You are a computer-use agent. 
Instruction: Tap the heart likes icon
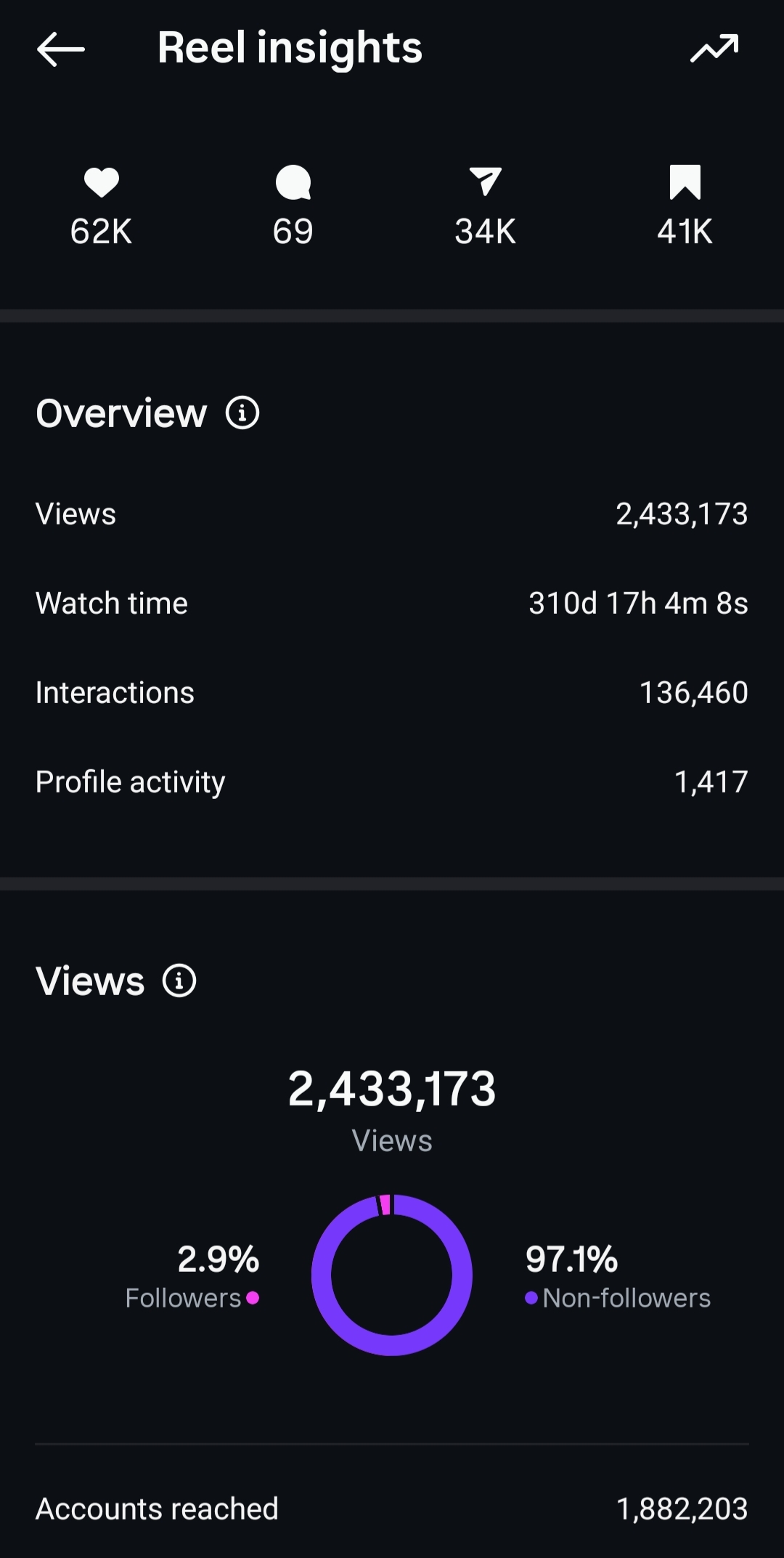[102, 182]
